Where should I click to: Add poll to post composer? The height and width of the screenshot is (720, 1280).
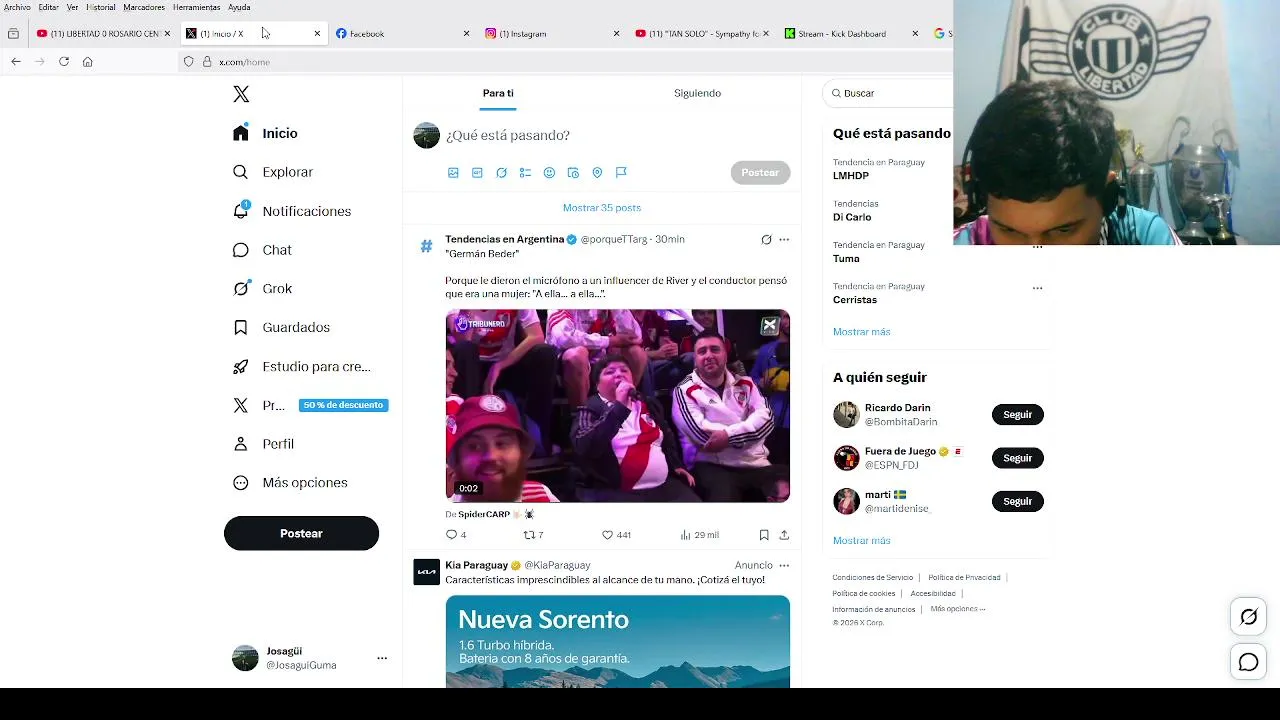pos(525,173)
